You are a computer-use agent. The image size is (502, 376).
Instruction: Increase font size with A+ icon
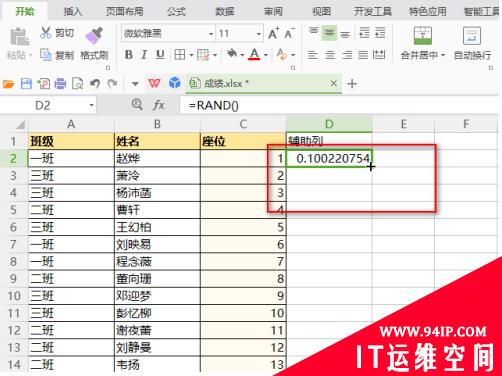tap(274, 33)
